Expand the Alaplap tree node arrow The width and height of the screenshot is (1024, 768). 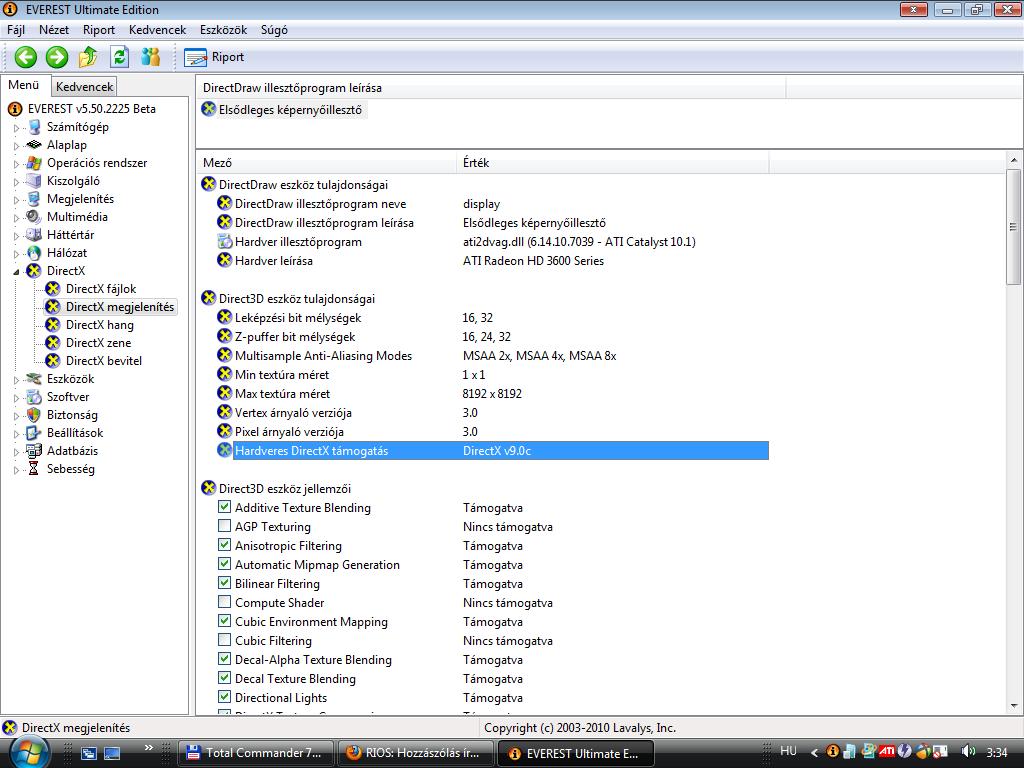tap(16, 146)
